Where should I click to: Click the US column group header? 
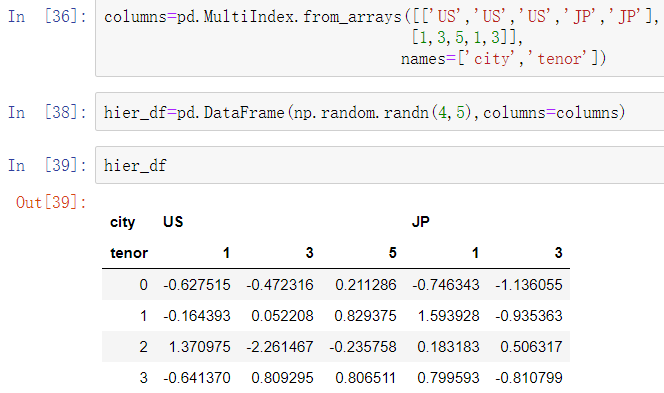coord(173,222)
